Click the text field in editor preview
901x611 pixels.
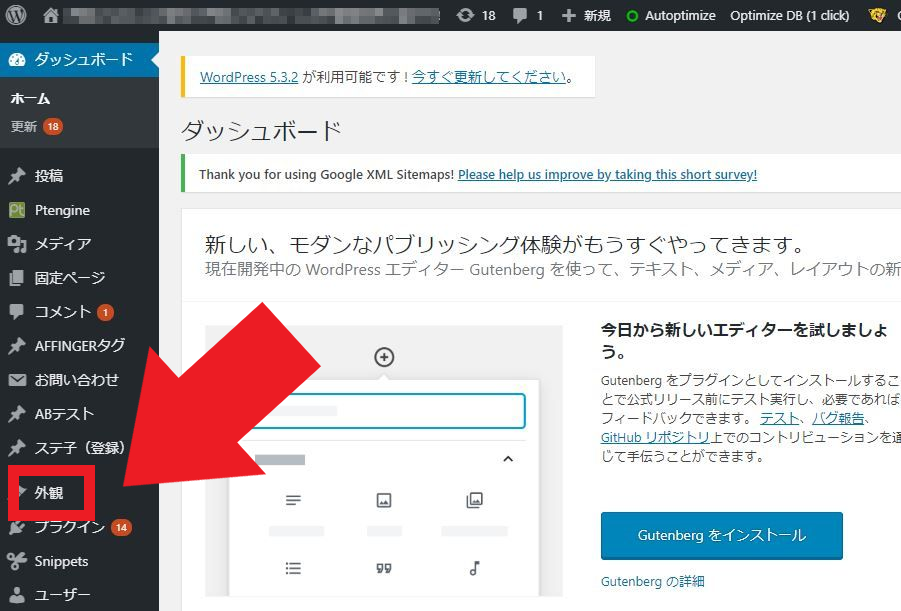coord(388,411)
